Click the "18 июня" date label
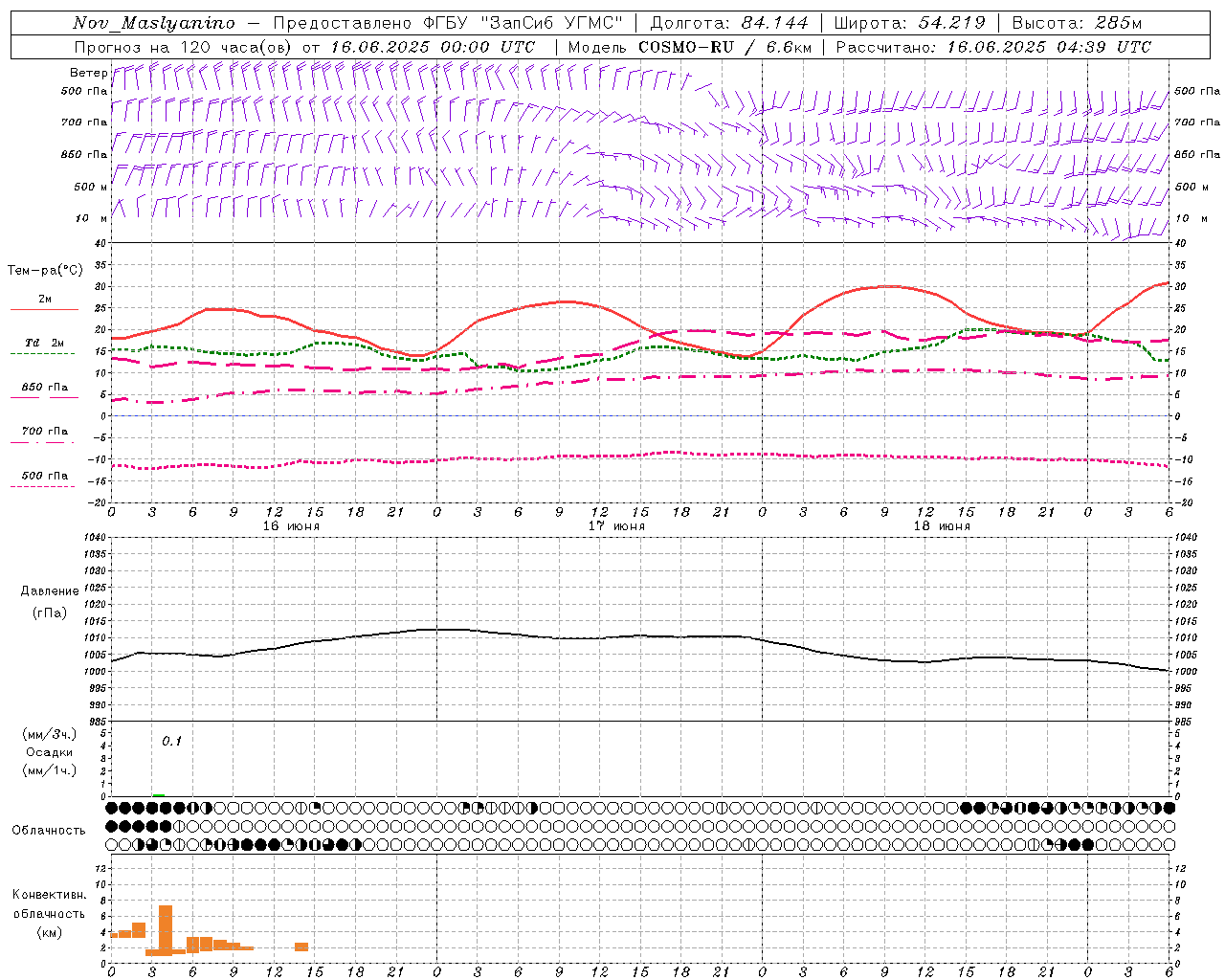Image resolution: width=1225 pixels, height=980 pixels. (942, 526)
